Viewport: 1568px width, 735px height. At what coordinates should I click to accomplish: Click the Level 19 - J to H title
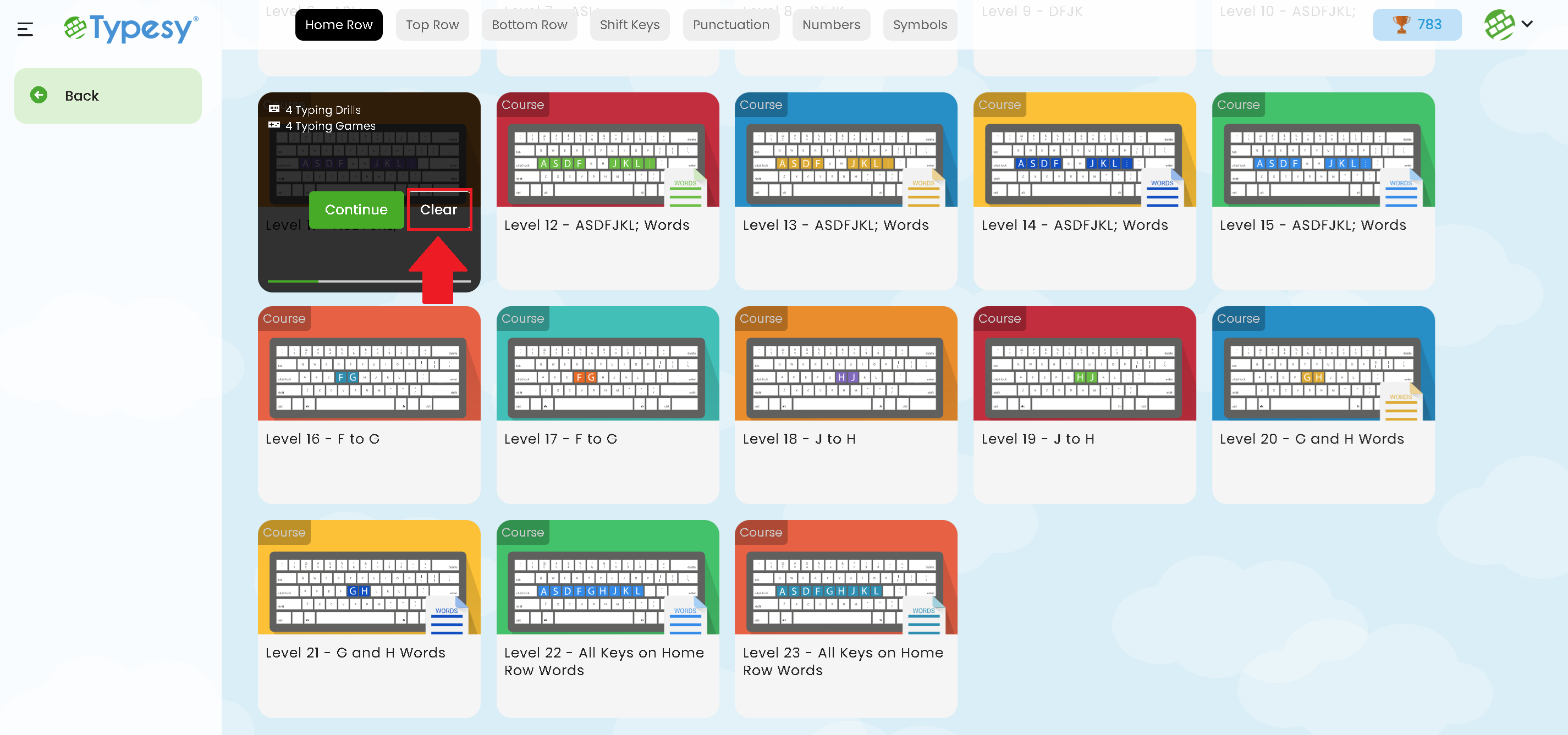pos(1038,439)
